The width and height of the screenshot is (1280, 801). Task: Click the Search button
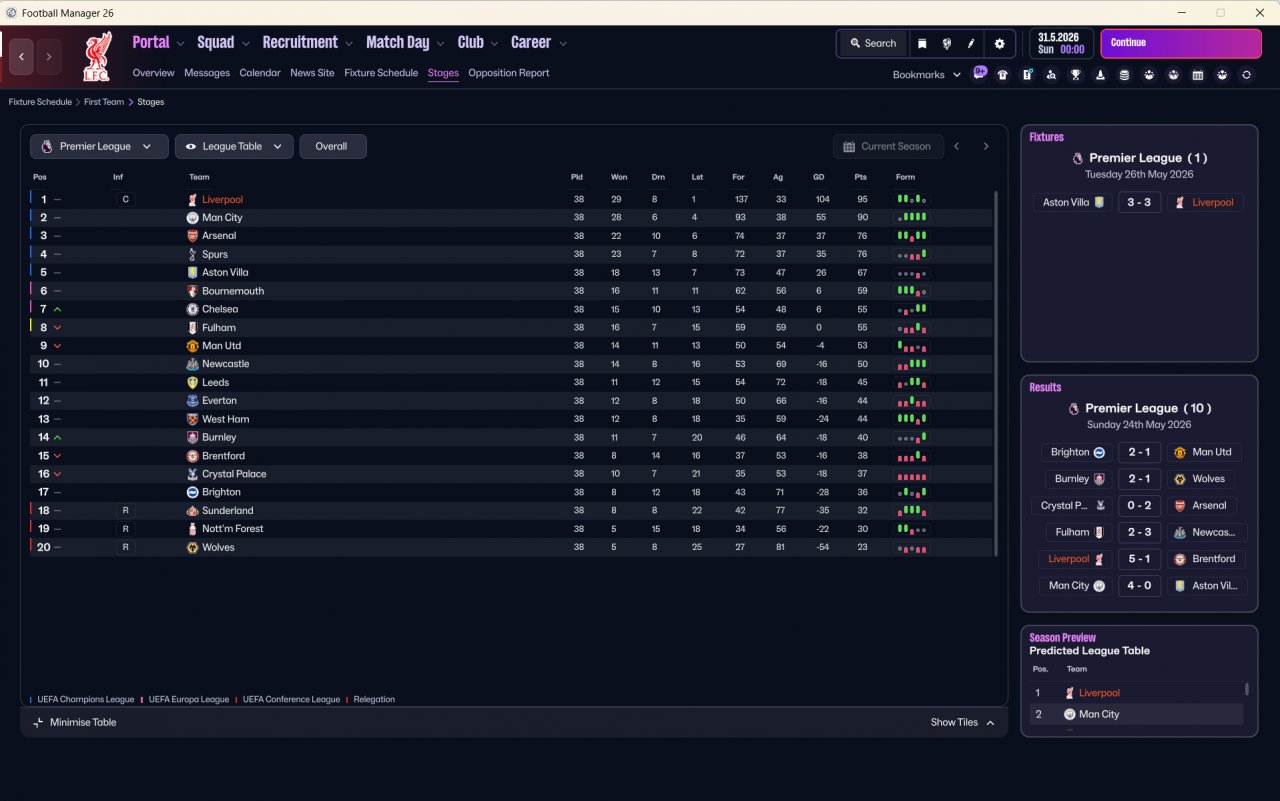(x=873, y=43)
